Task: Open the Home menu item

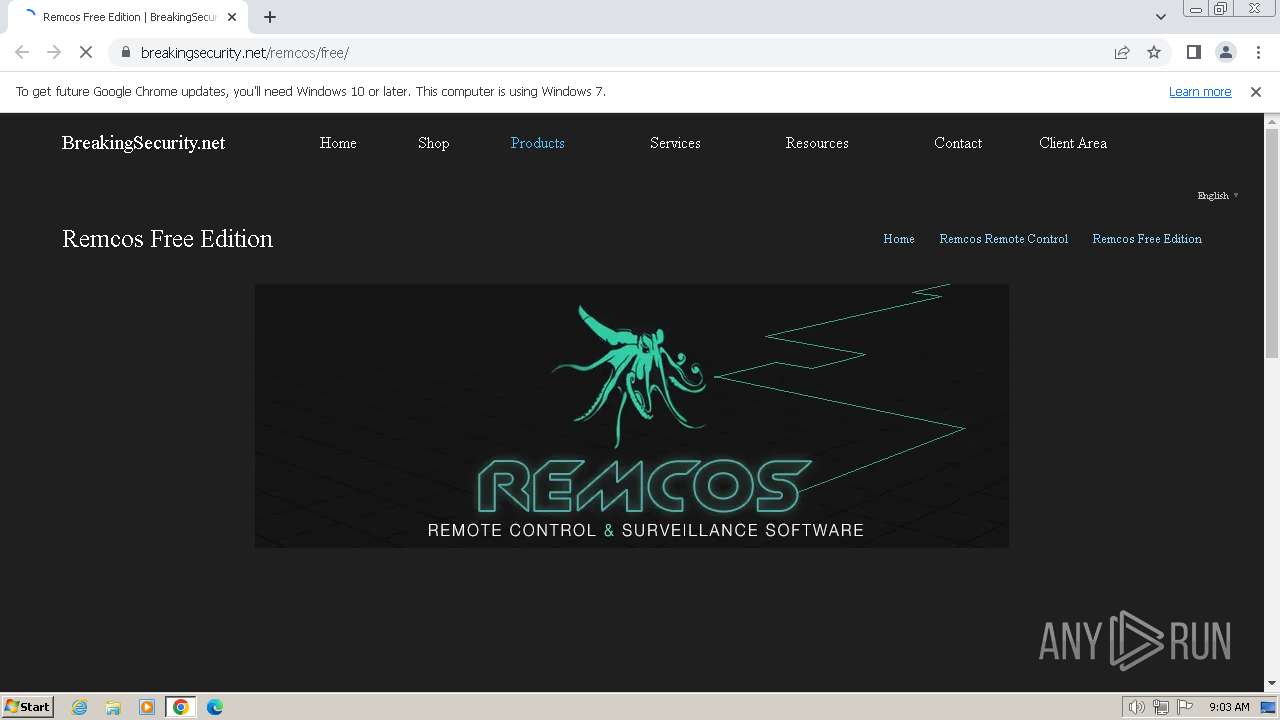Action: (338, 143)
